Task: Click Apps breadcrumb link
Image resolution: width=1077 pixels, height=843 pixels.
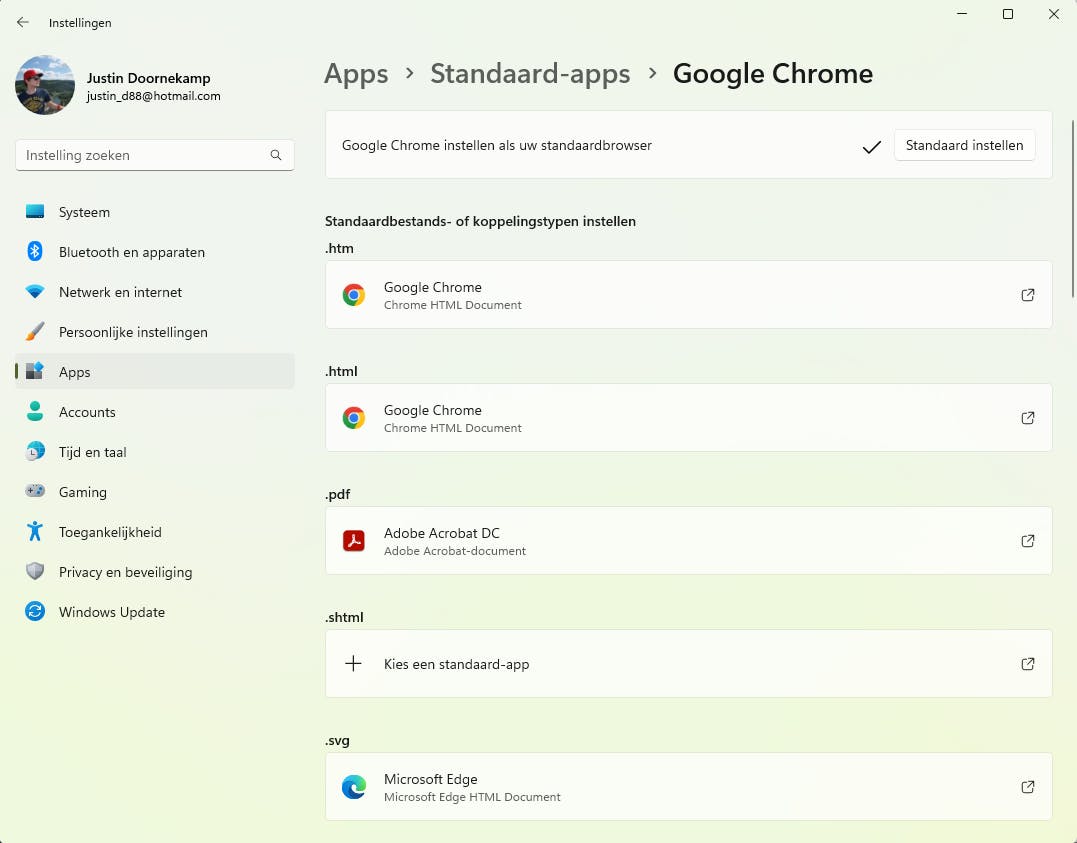Action: tap(356, 73)
